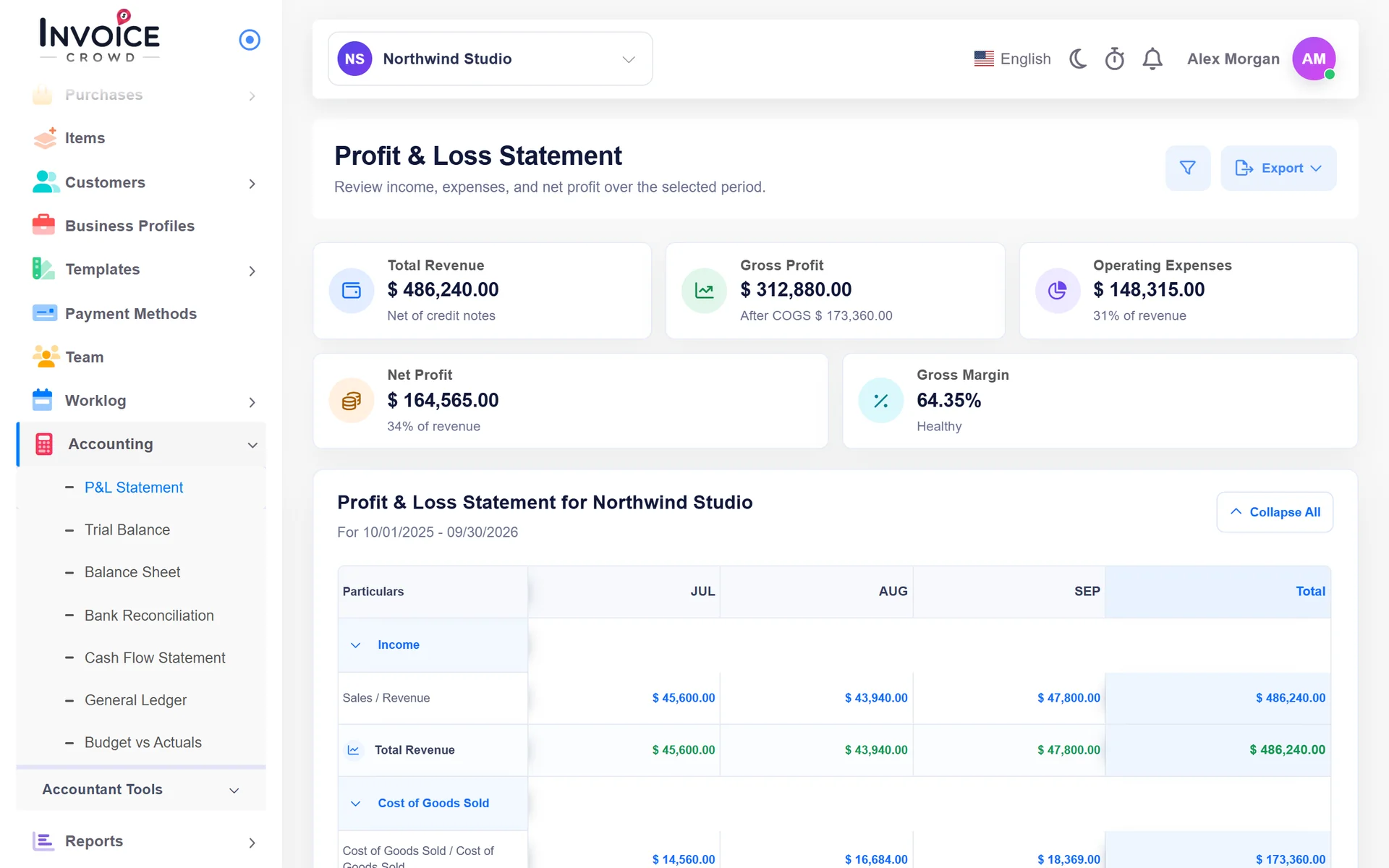The image size is (1389, 868).
Task: Open Northwind Studio business selector
Action: pyautogui.click(x=490, y=59)
